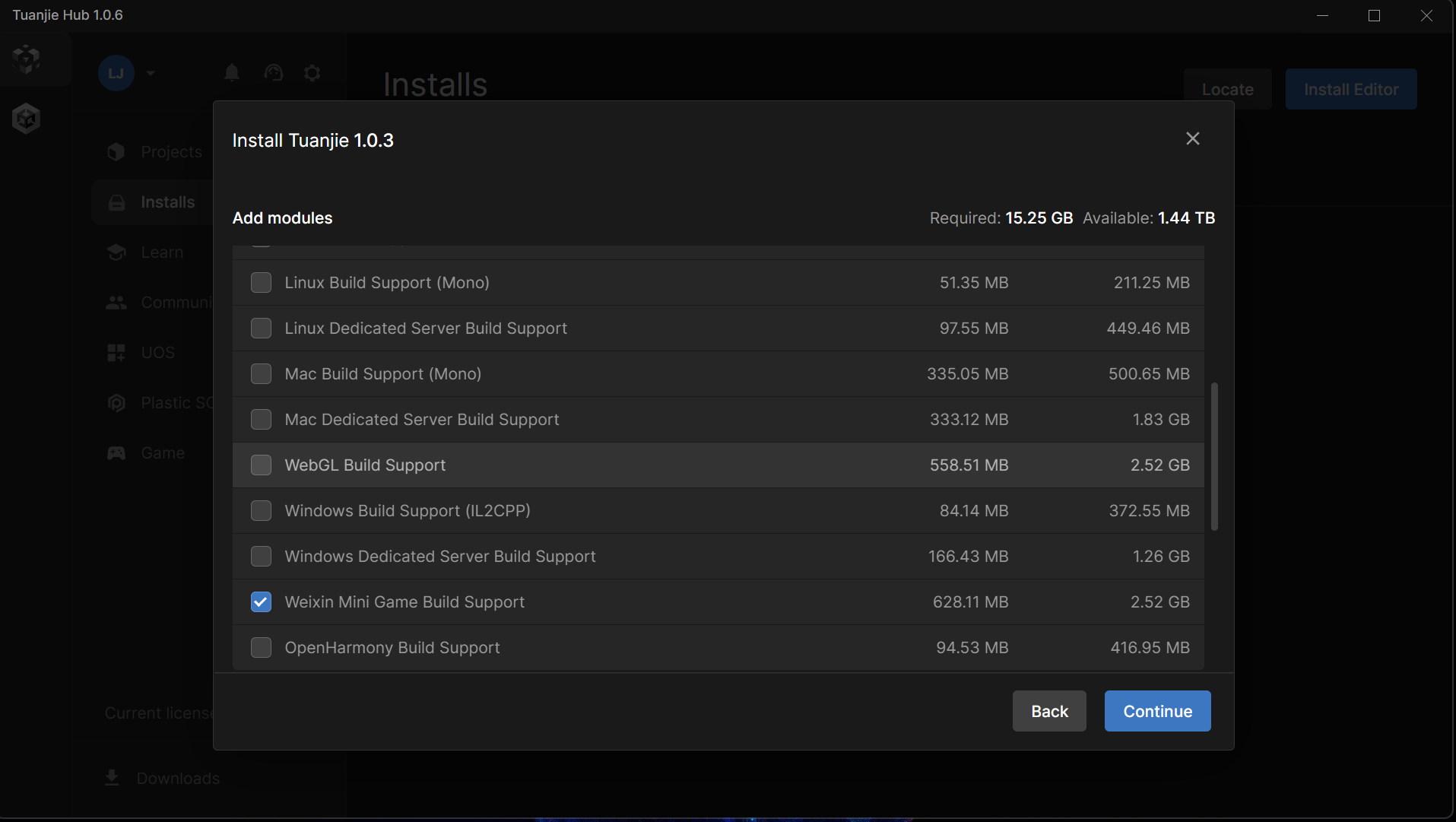Enable Windows Build Support (IL2CPP)
The width and height of the screenshot is (1456, 822).
[261, 511]
